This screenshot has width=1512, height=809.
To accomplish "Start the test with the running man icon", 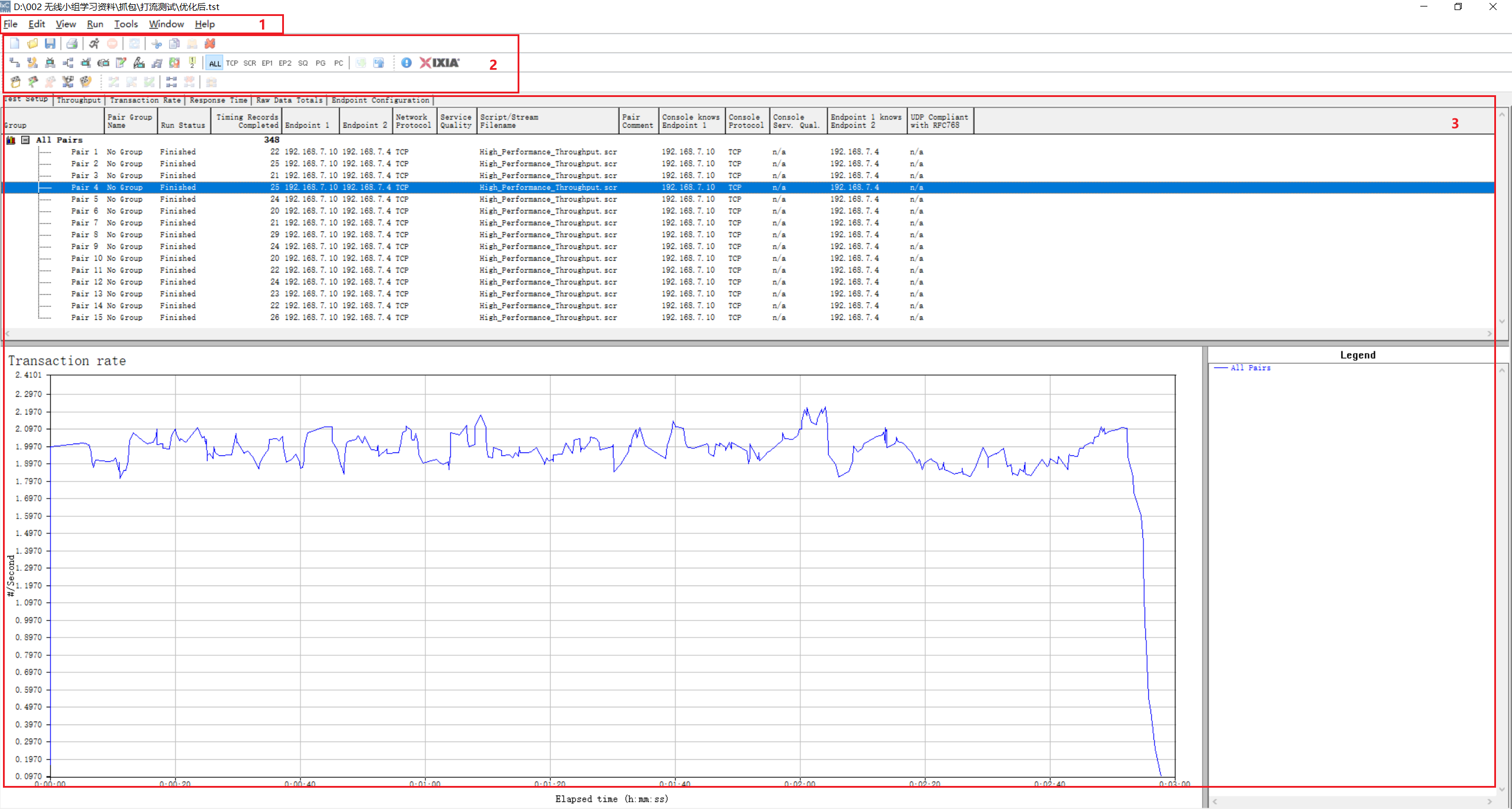I will point(94,44).
